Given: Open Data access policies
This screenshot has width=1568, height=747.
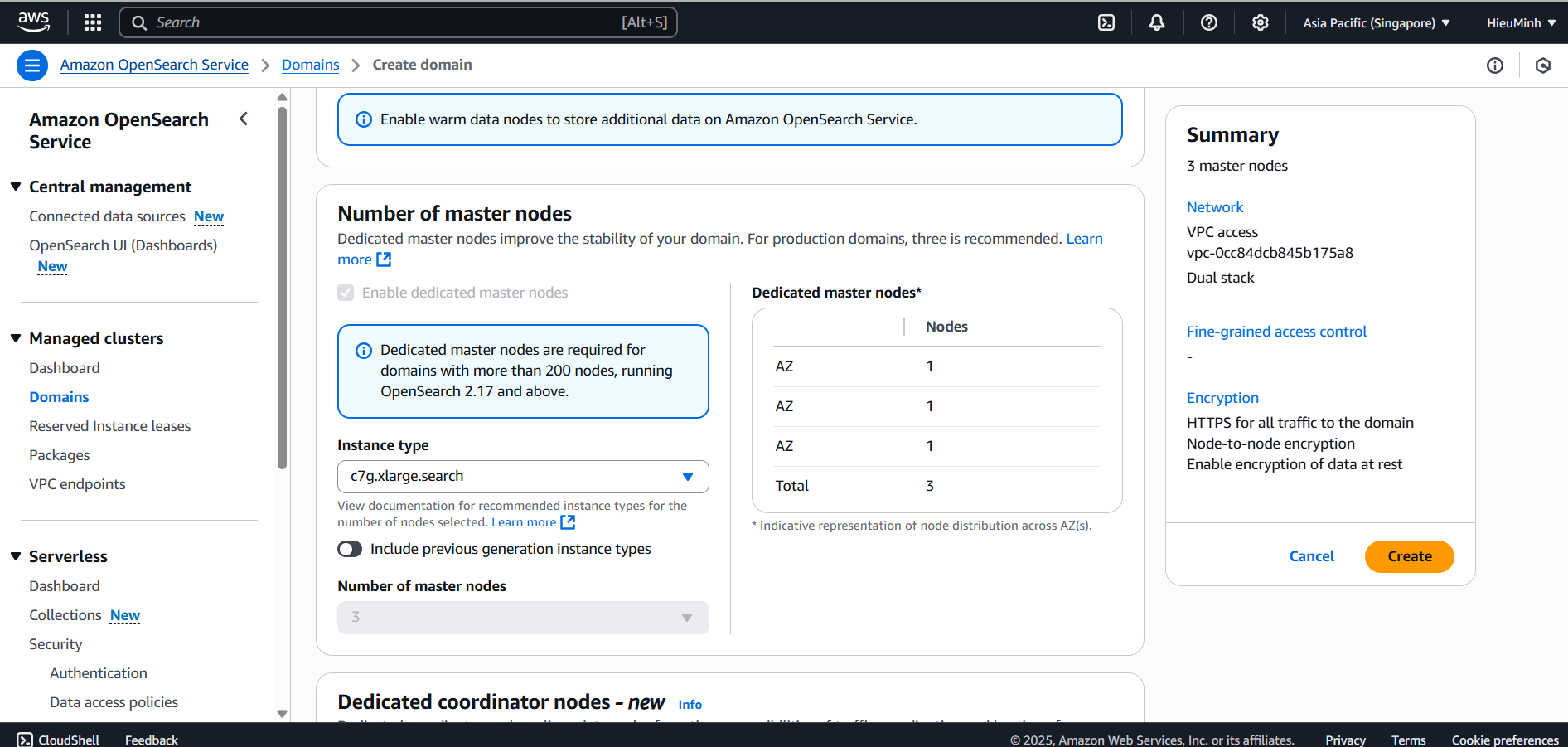Looking at the screenshot, I should [x=114, y=702].
